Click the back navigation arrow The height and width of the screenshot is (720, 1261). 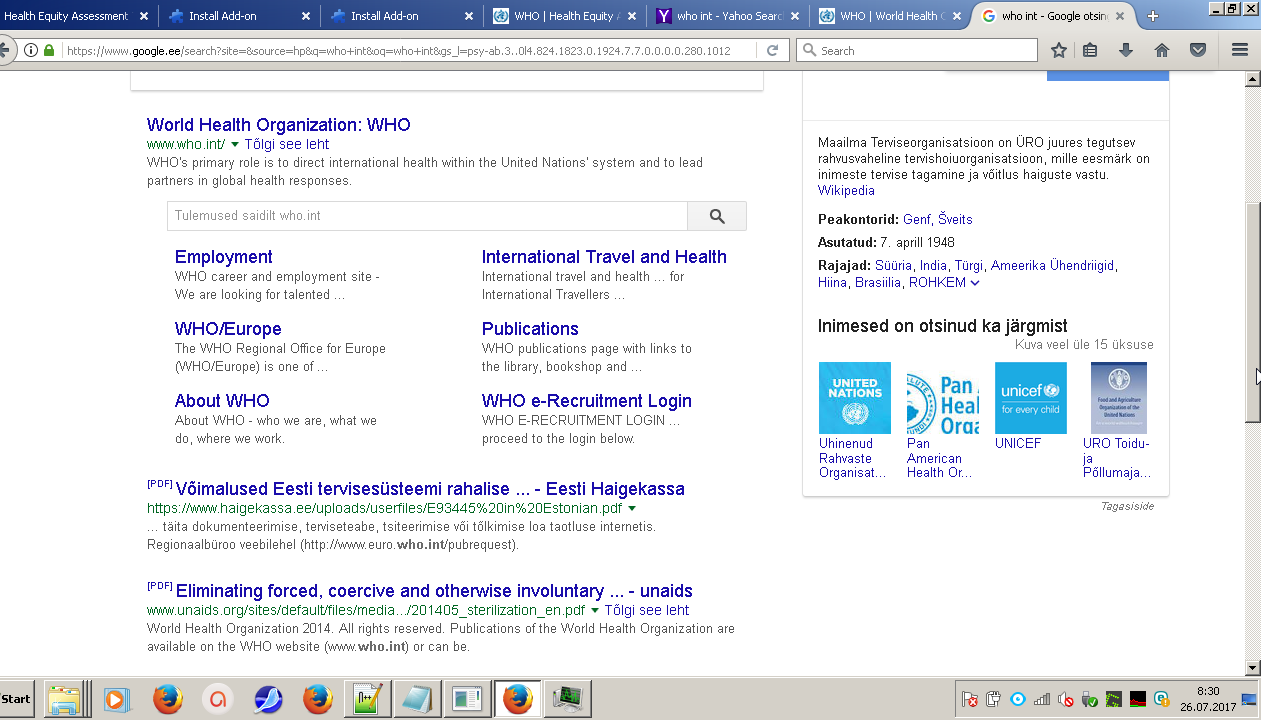(x=6, y=50)
